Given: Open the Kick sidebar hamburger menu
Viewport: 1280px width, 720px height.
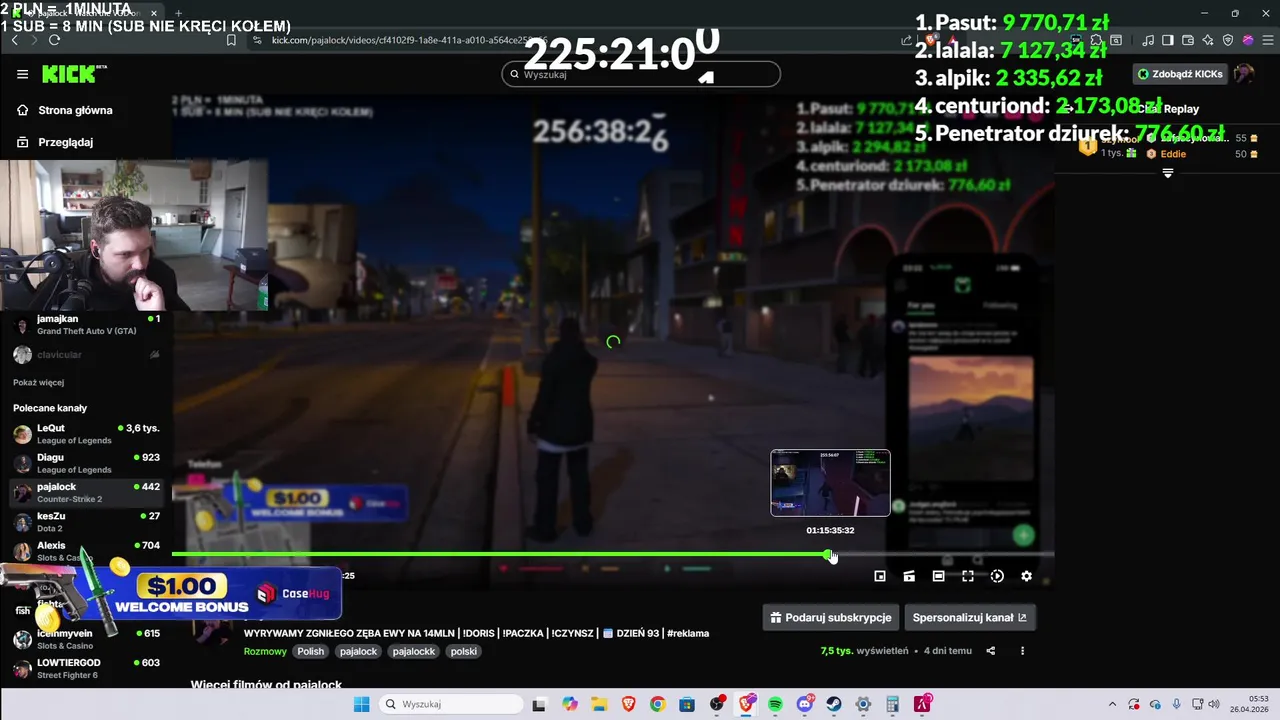Looking at the screenshot, I should [x=22, y=74].
